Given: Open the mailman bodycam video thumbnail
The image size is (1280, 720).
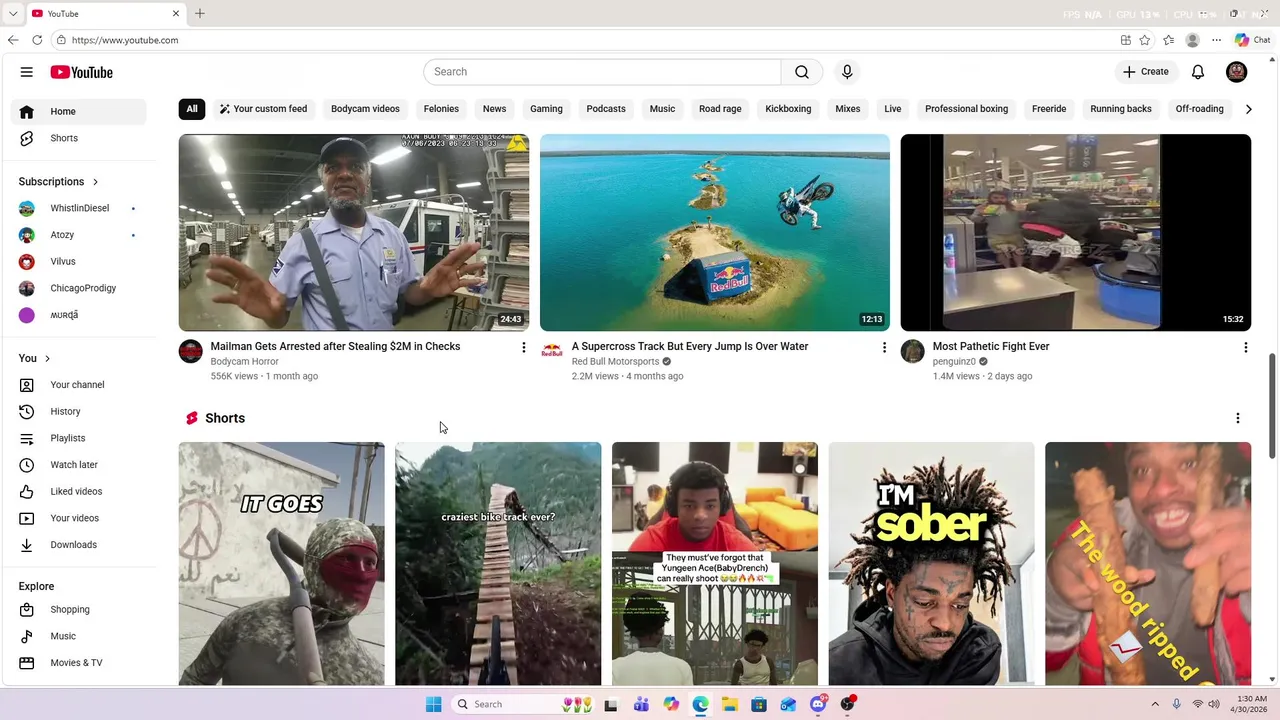Looking at the screenshot, I should pyautogui.click(x=354, y=232).
